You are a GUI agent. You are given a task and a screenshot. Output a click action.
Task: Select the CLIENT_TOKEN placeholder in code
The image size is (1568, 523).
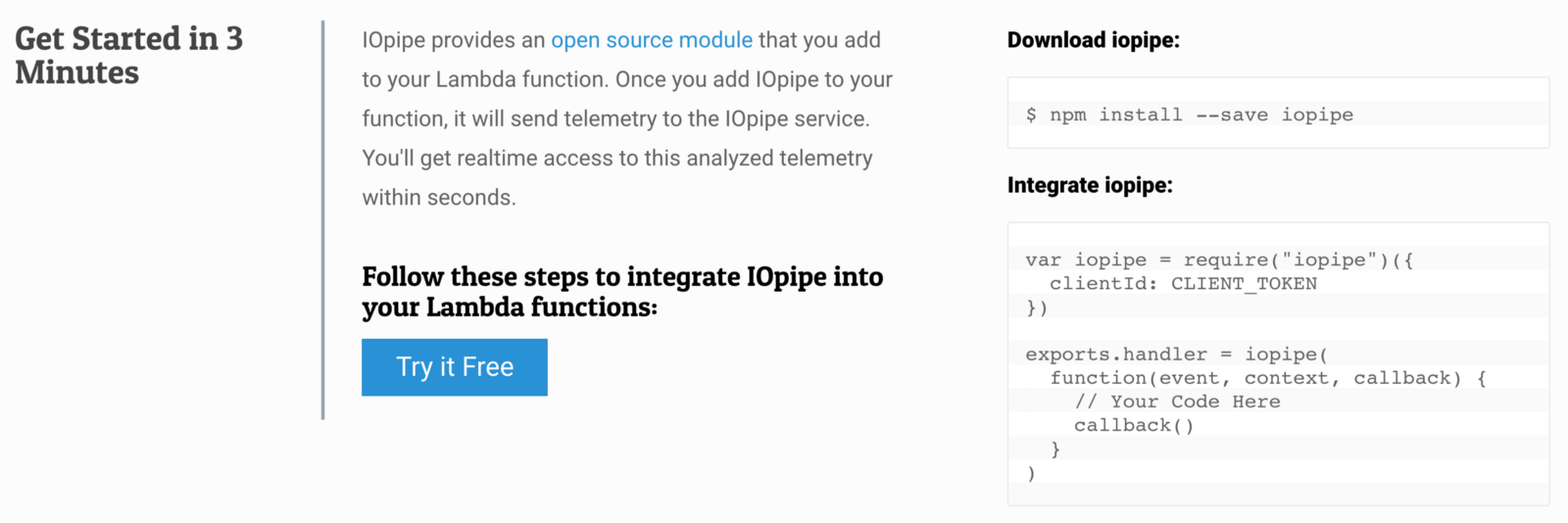(x=1244, y=284)
